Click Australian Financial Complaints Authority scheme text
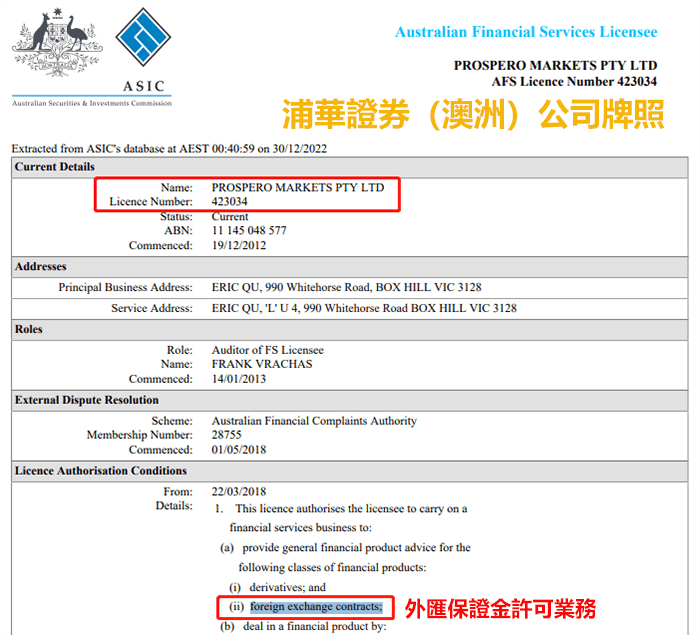The height and width of the screenshot is (635, 700). (x=314, y=421)
